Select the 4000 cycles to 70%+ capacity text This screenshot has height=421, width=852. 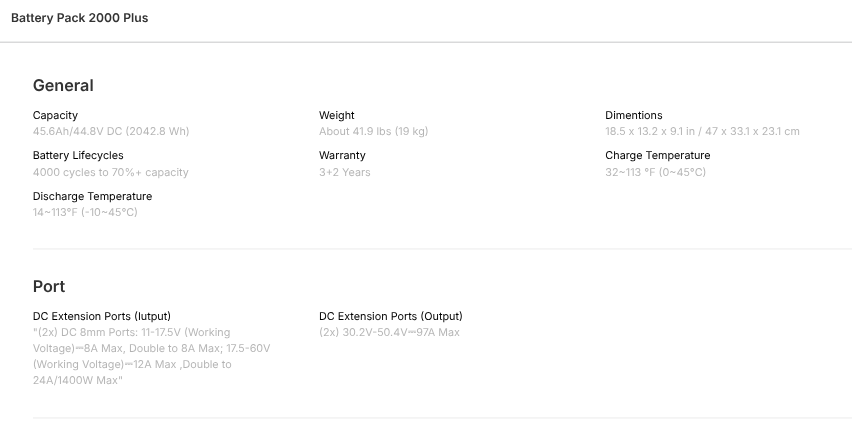point(110,172)
